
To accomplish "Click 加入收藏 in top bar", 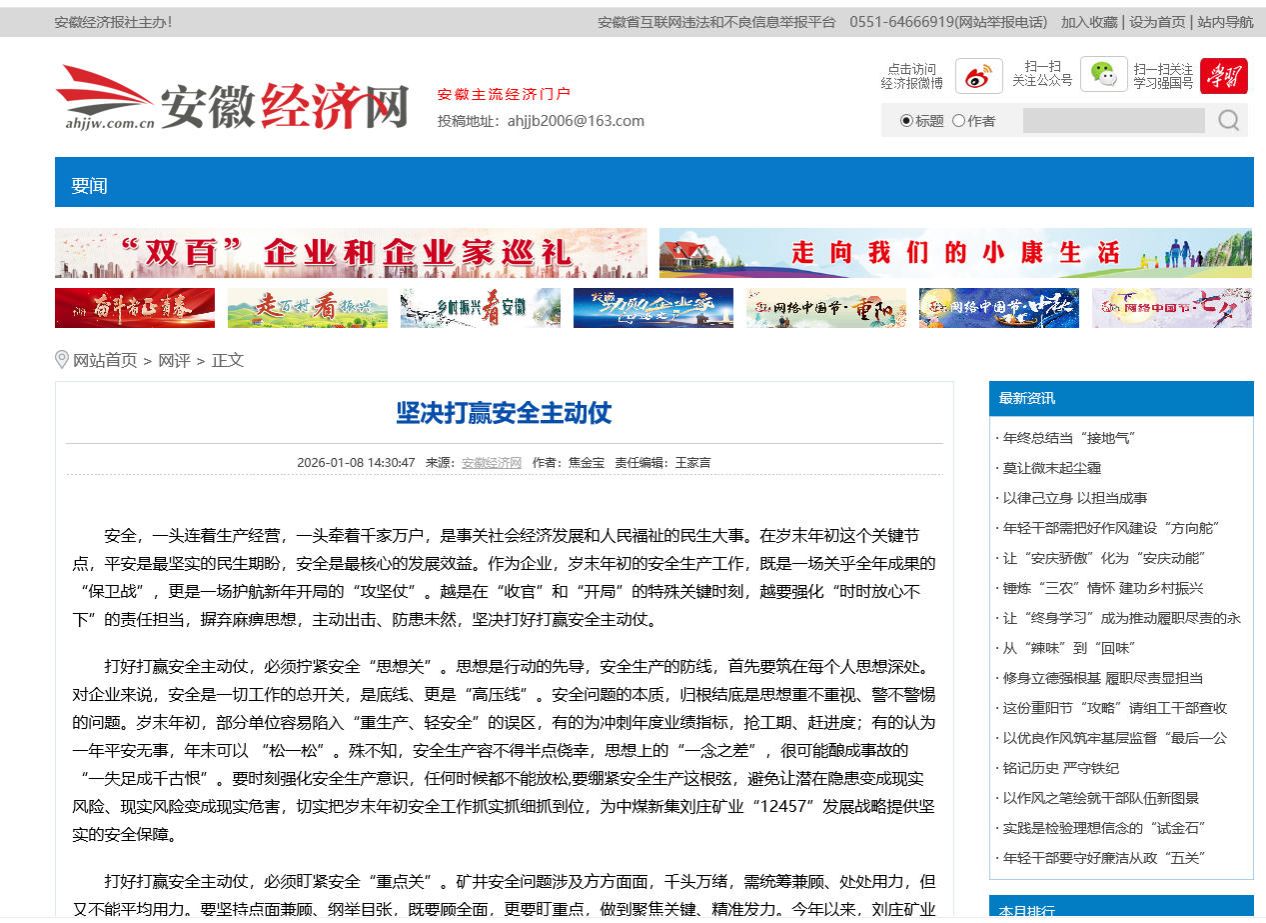I will [x=1089, y=22].
